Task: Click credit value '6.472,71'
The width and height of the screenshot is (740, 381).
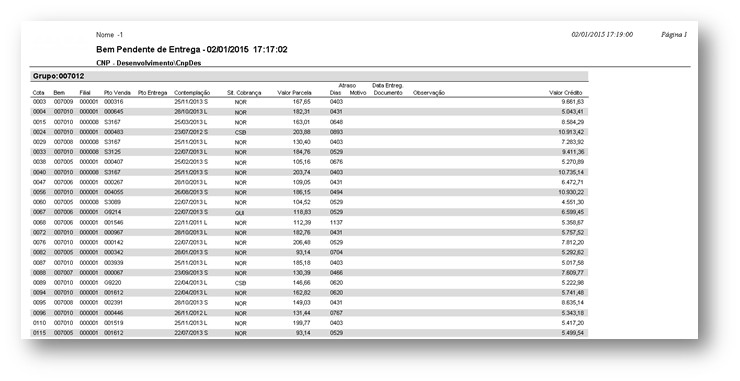Action: click(572, 182)
